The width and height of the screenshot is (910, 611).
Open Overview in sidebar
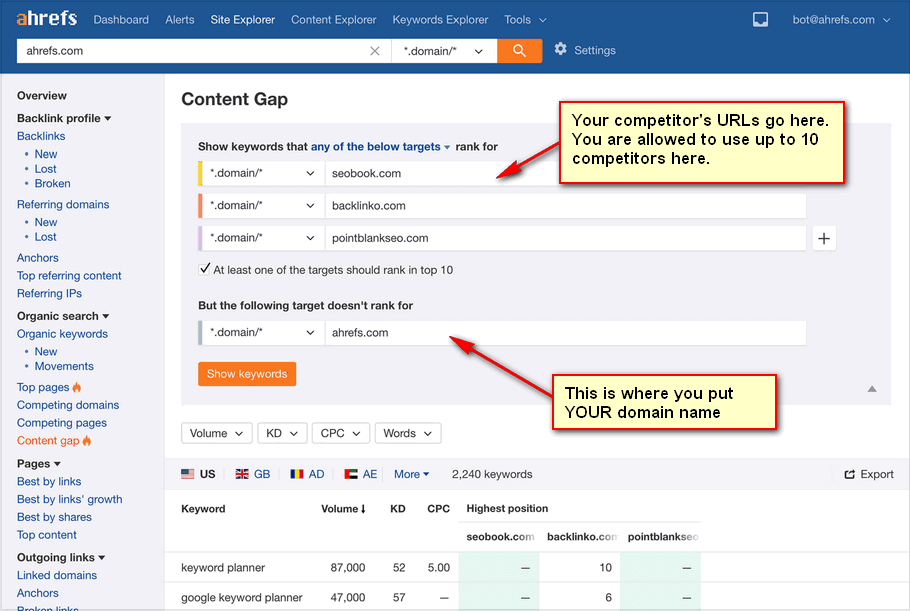coord(42,96)
